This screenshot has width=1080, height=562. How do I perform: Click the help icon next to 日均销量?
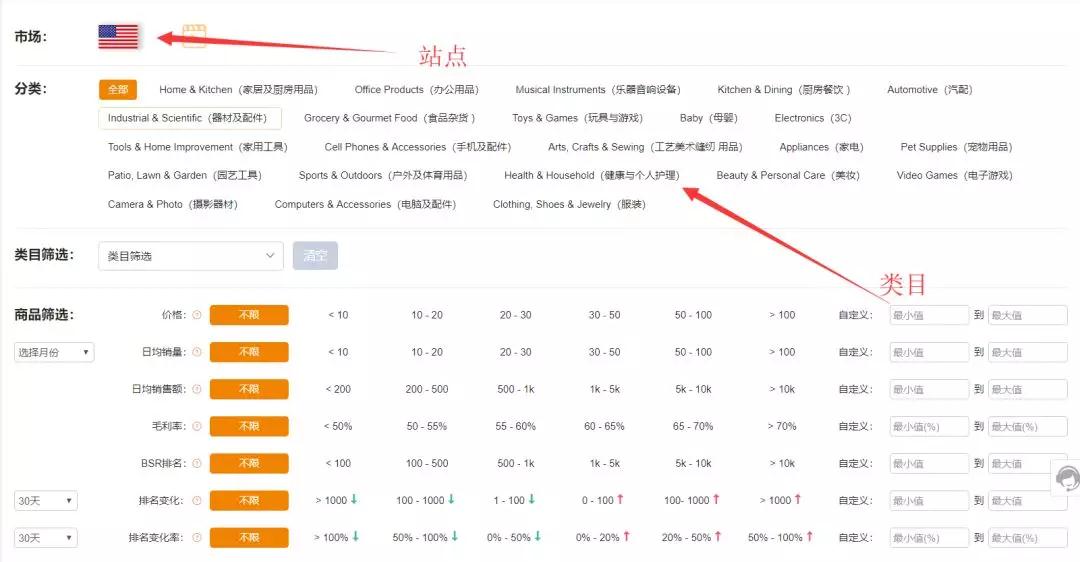click(197, 352)
